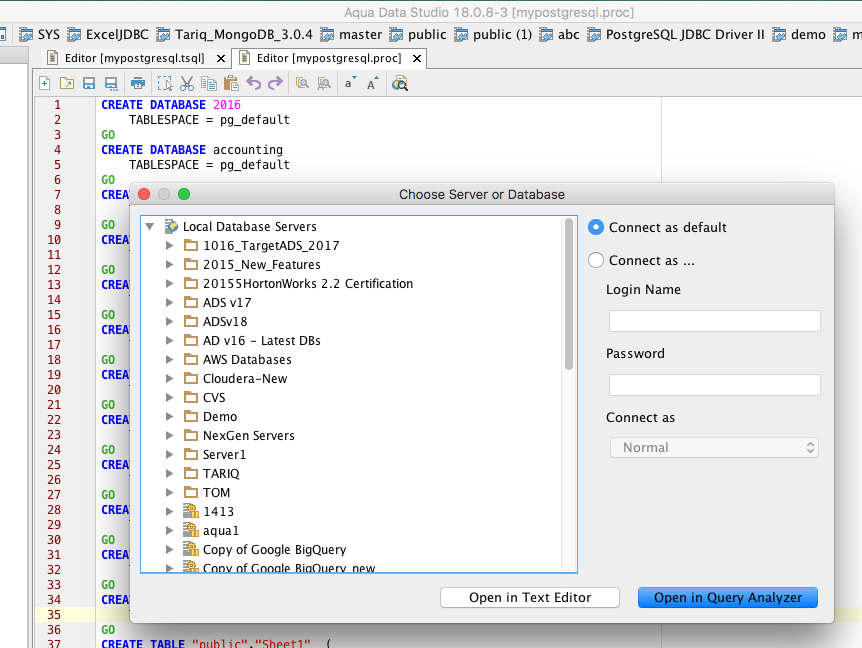Click the Login Name input field

(714, 321)
